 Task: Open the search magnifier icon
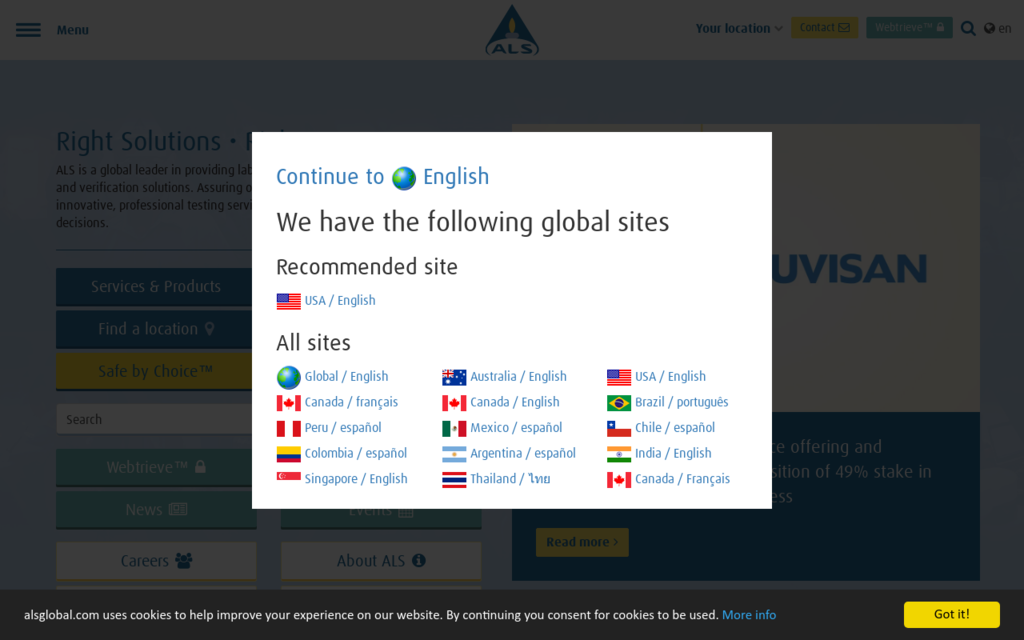968,28
